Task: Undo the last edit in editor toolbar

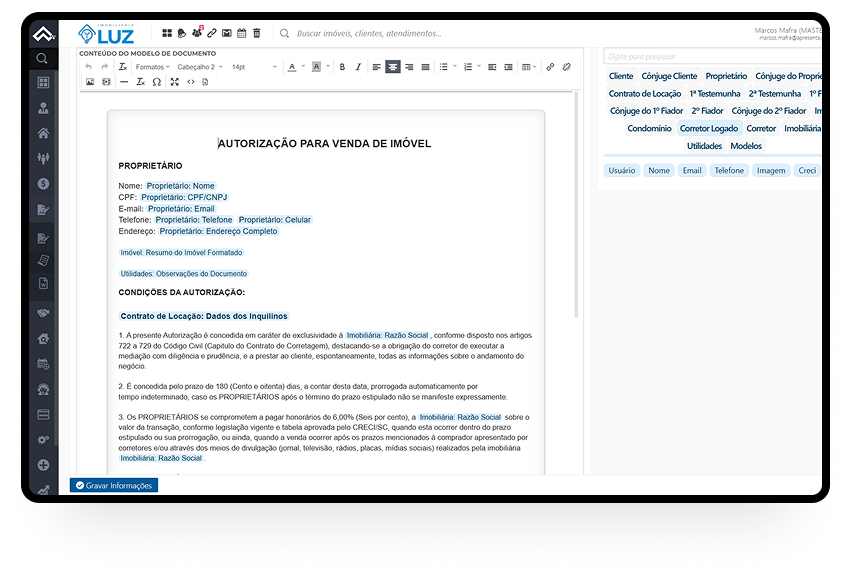Action: coord(88,67)
